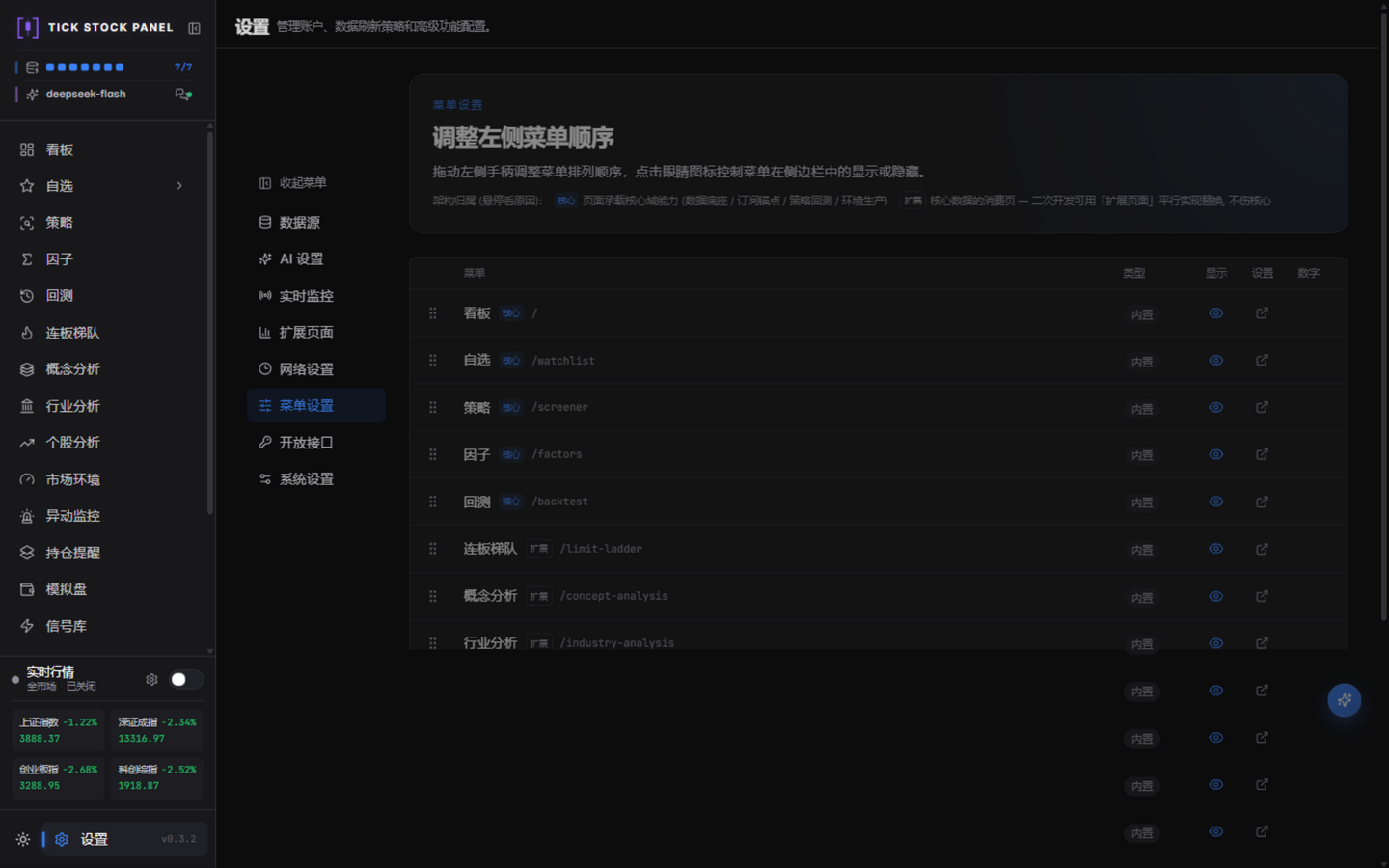Grab drag handle of 看板 row

point(433,313)
